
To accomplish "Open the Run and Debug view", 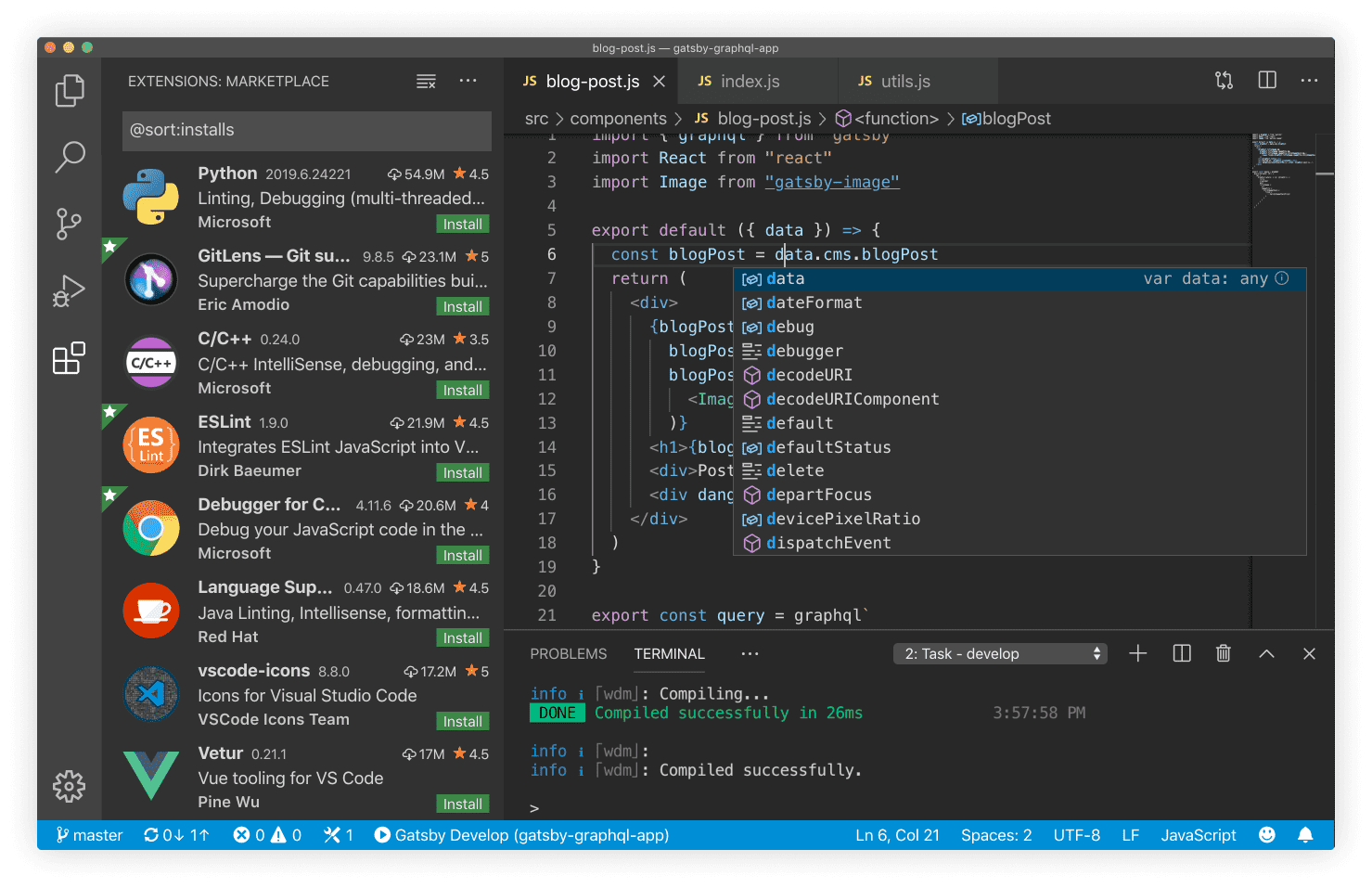I will (x=69, y=291).
